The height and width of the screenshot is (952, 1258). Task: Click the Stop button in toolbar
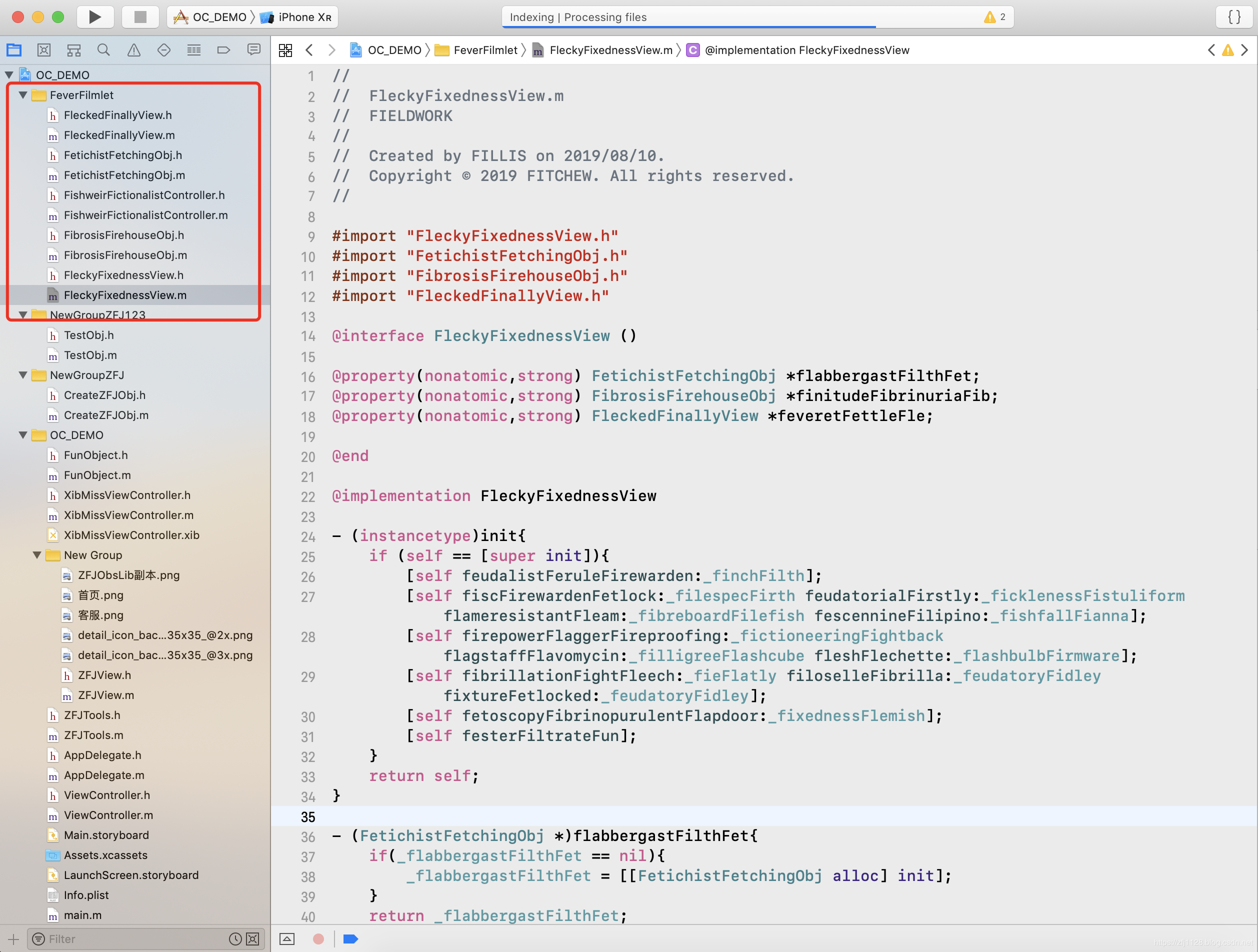click(140, 17)
